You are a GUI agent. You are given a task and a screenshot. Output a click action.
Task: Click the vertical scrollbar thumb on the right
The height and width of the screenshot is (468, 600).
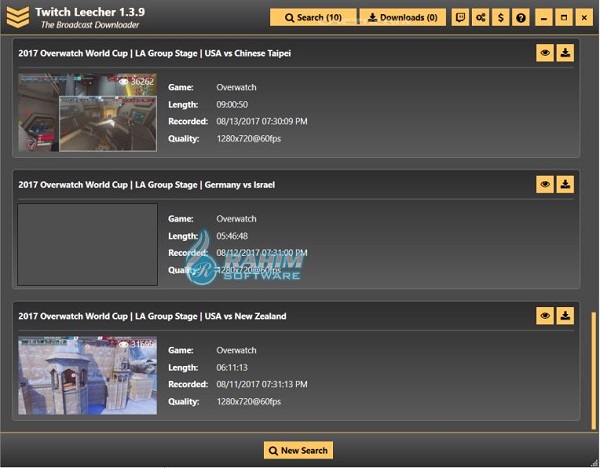tap(593, 370)
